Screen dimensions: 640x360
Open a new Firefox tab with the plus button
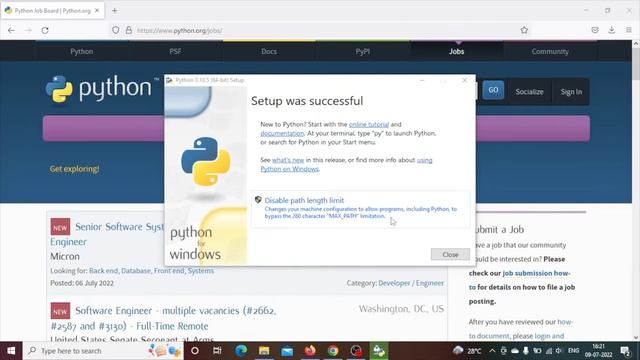115,11
